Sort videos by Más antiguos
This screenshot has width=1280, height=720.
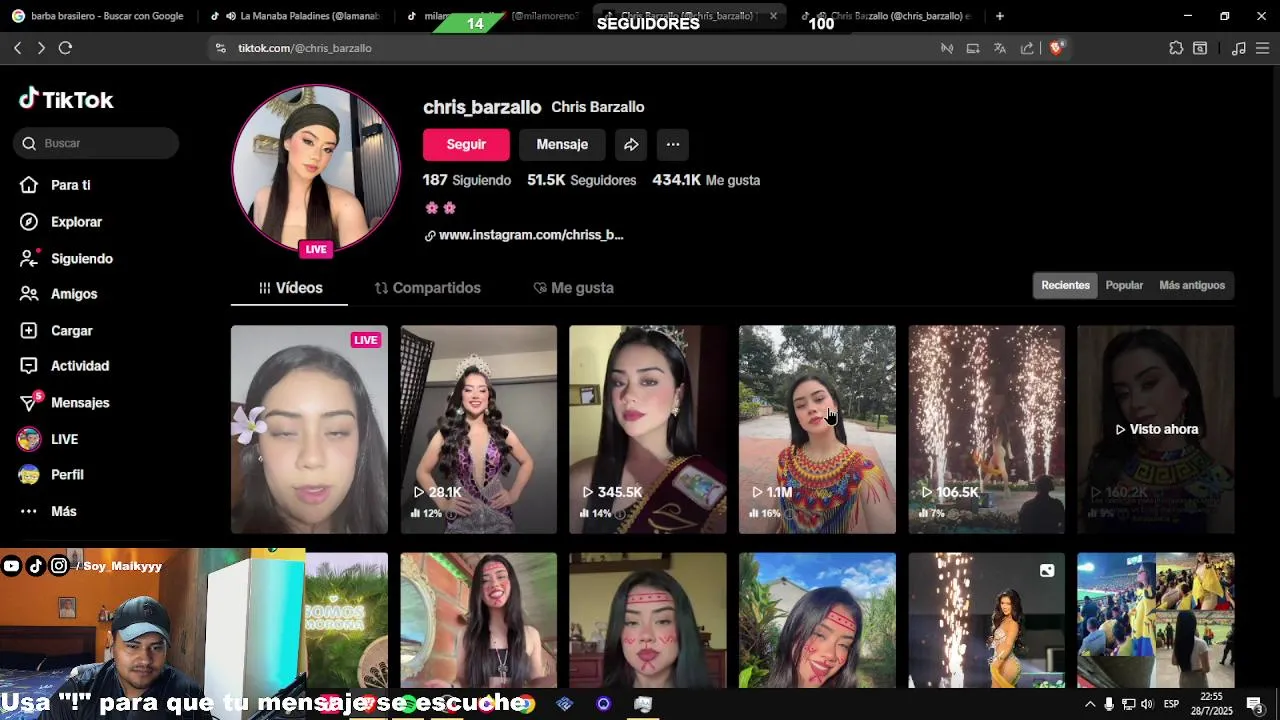tap(1192, 285)
